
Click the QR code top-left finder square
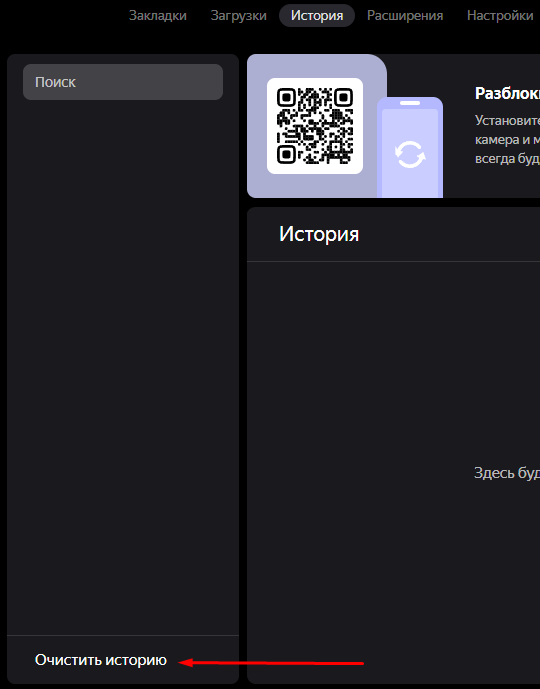point(287,98)
